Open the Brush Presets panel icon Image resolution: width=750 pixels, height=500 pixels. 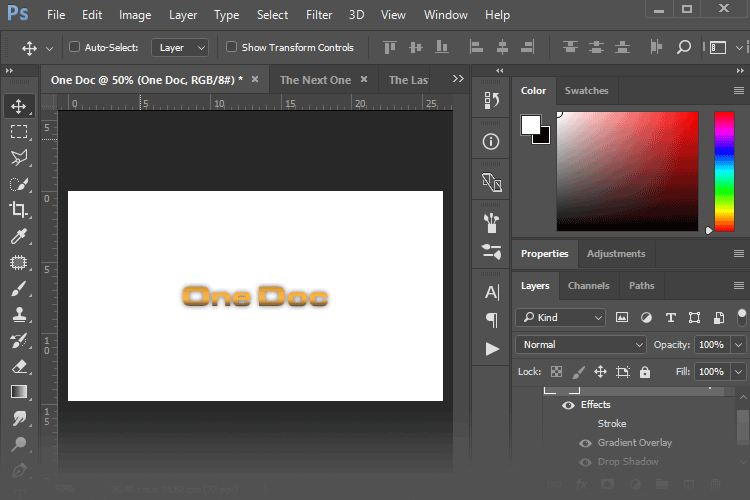(491, 223)
